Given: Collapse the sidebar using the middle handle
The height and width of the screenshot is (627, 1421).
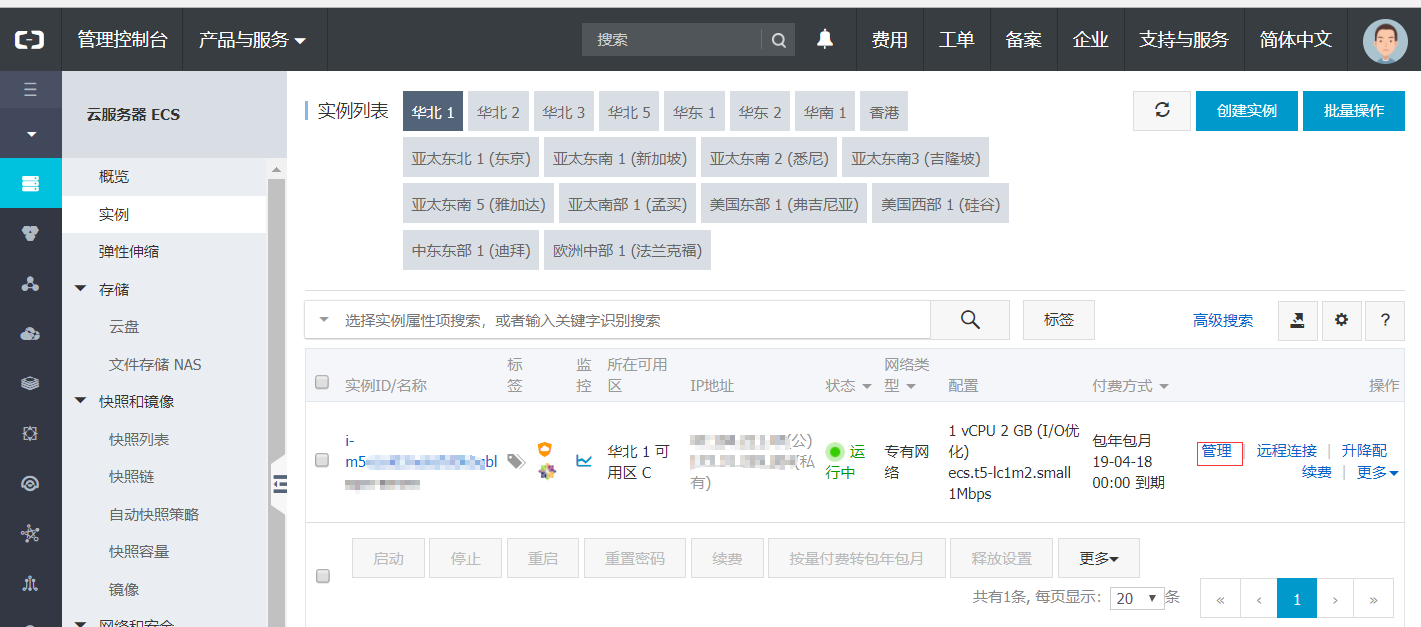Looking at the screenshot, I should coord(280,484).
